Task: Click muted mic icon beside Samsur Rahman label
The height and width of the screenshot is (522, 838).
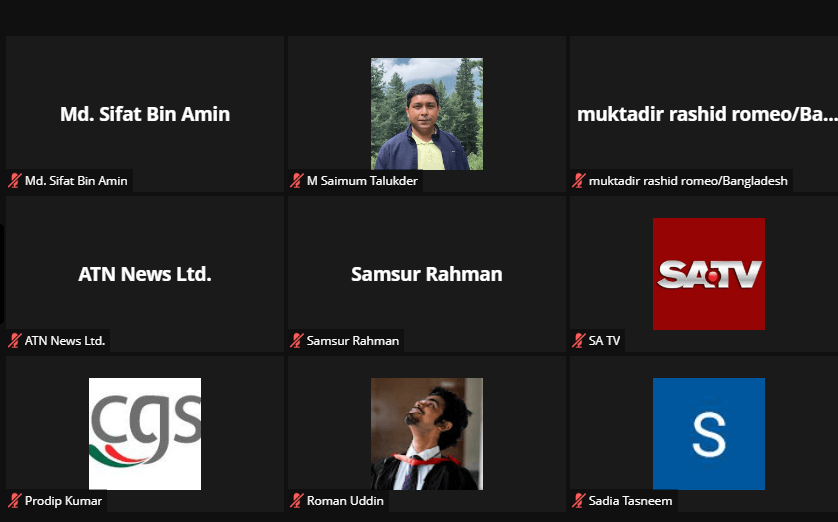Action: [x=297, y=340]
